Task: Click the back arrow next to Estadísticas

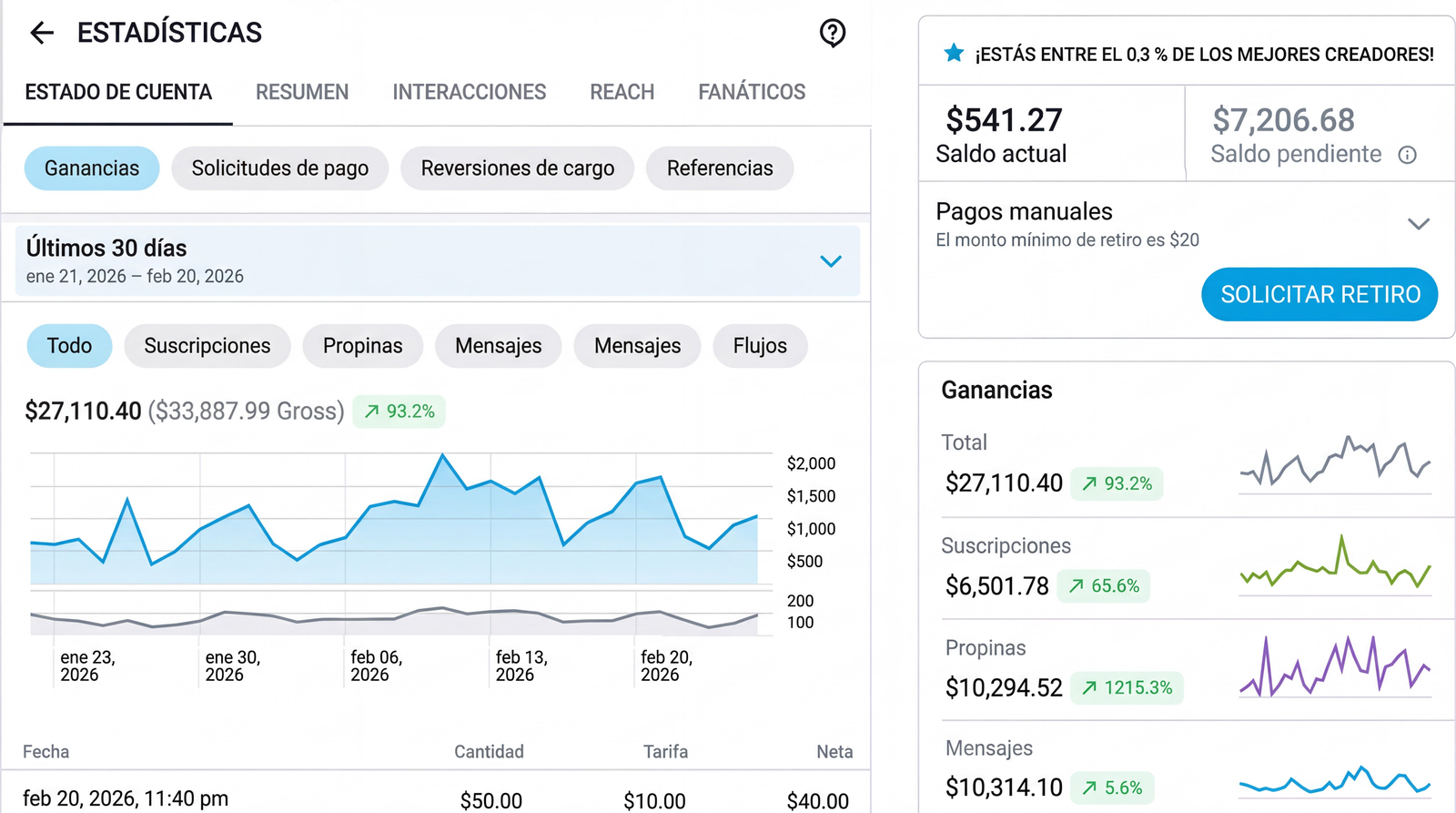Action: tap(42, 34)
